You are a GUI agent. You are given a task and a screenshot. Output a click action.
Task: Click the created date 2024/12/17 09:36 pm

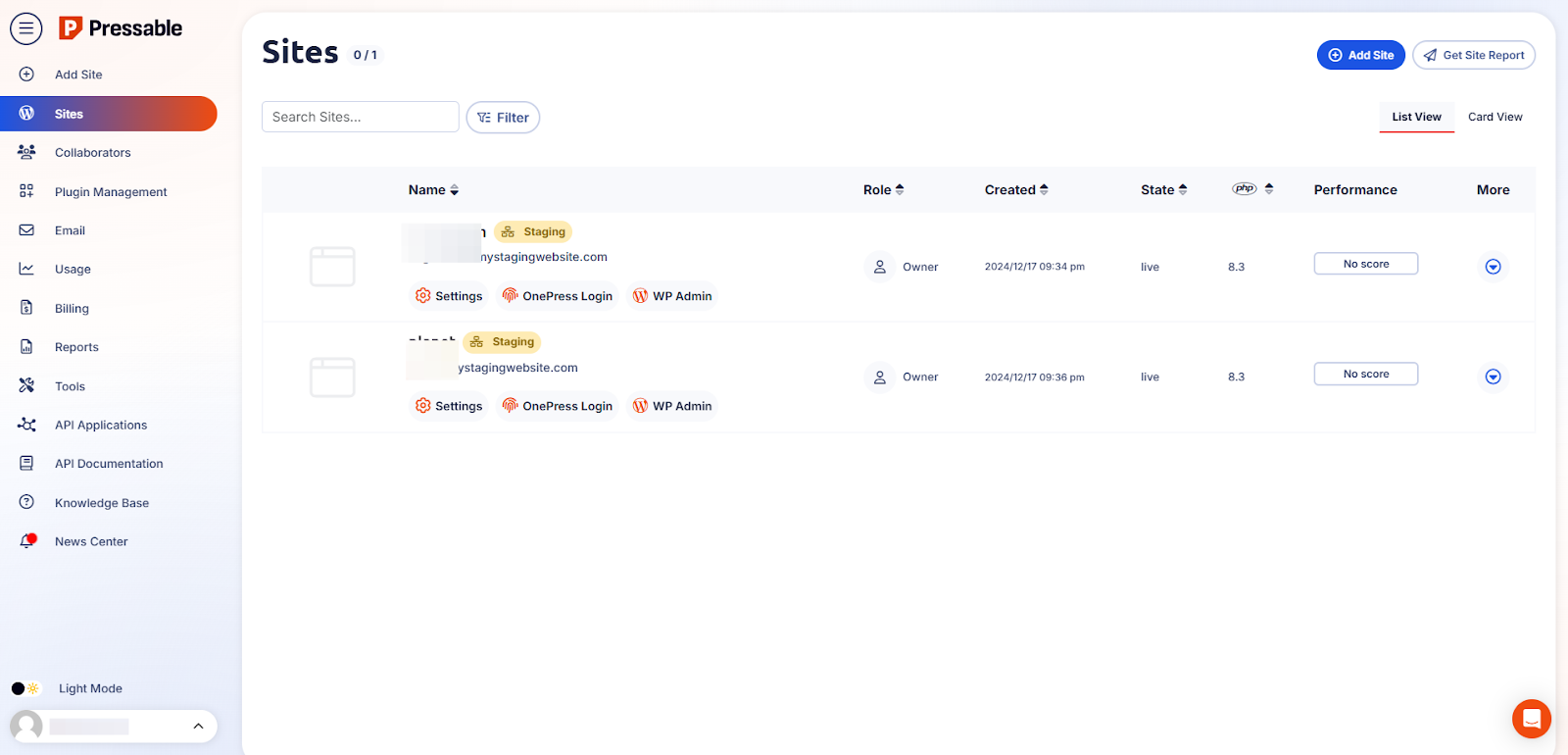tap(1034, 377)
